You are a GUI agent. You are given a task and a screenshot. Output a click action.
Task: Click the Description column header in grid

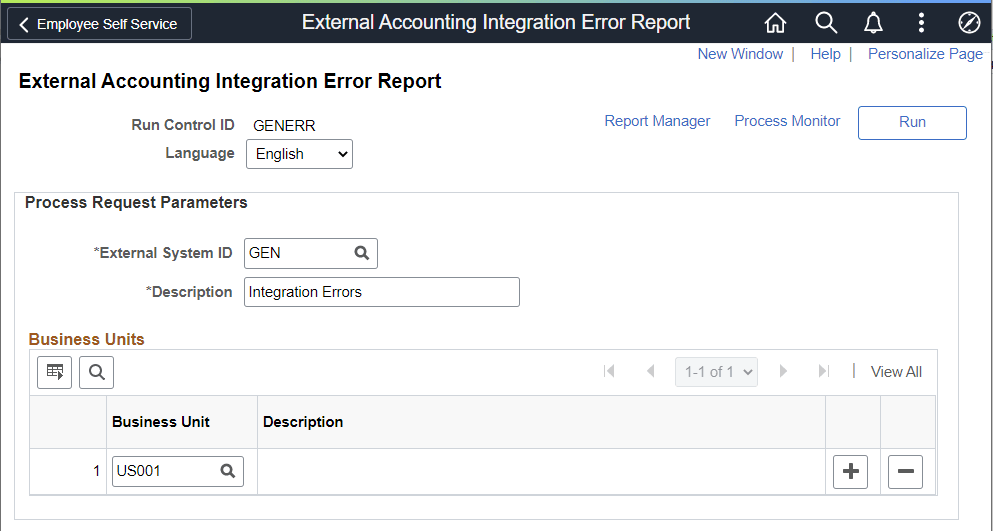click(303, 422)
